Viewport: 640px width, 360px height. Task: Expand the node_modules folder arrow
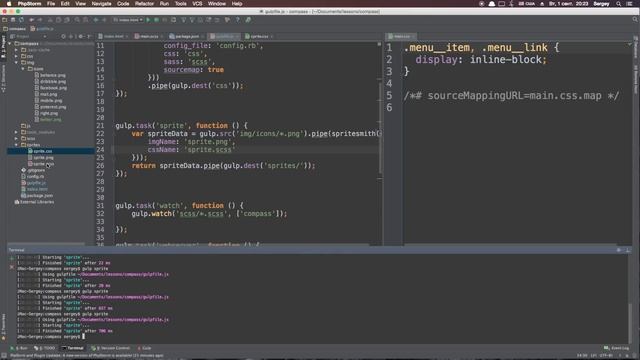16,132
